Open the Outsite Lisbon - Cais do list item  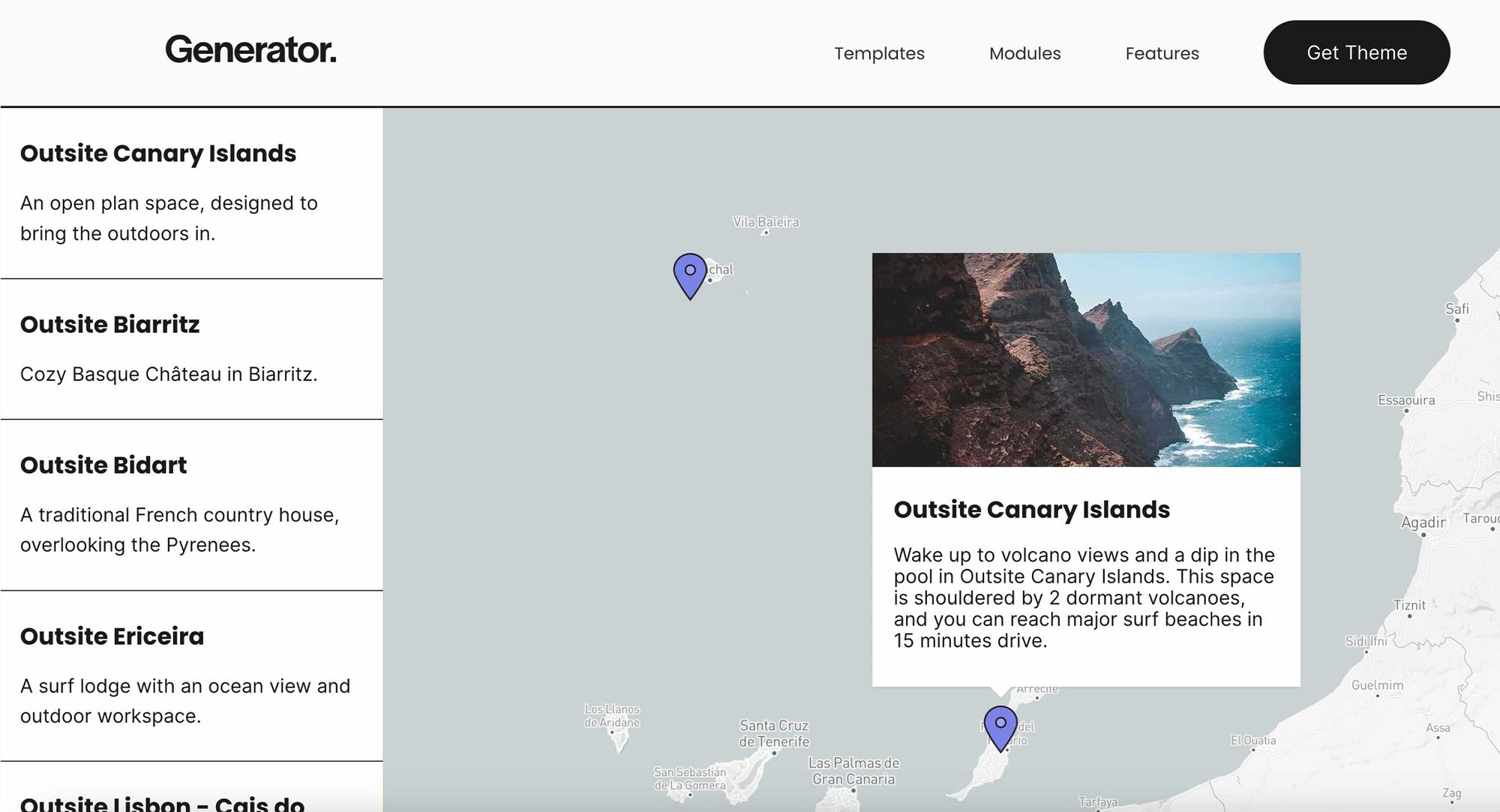(x=192, y=787)
